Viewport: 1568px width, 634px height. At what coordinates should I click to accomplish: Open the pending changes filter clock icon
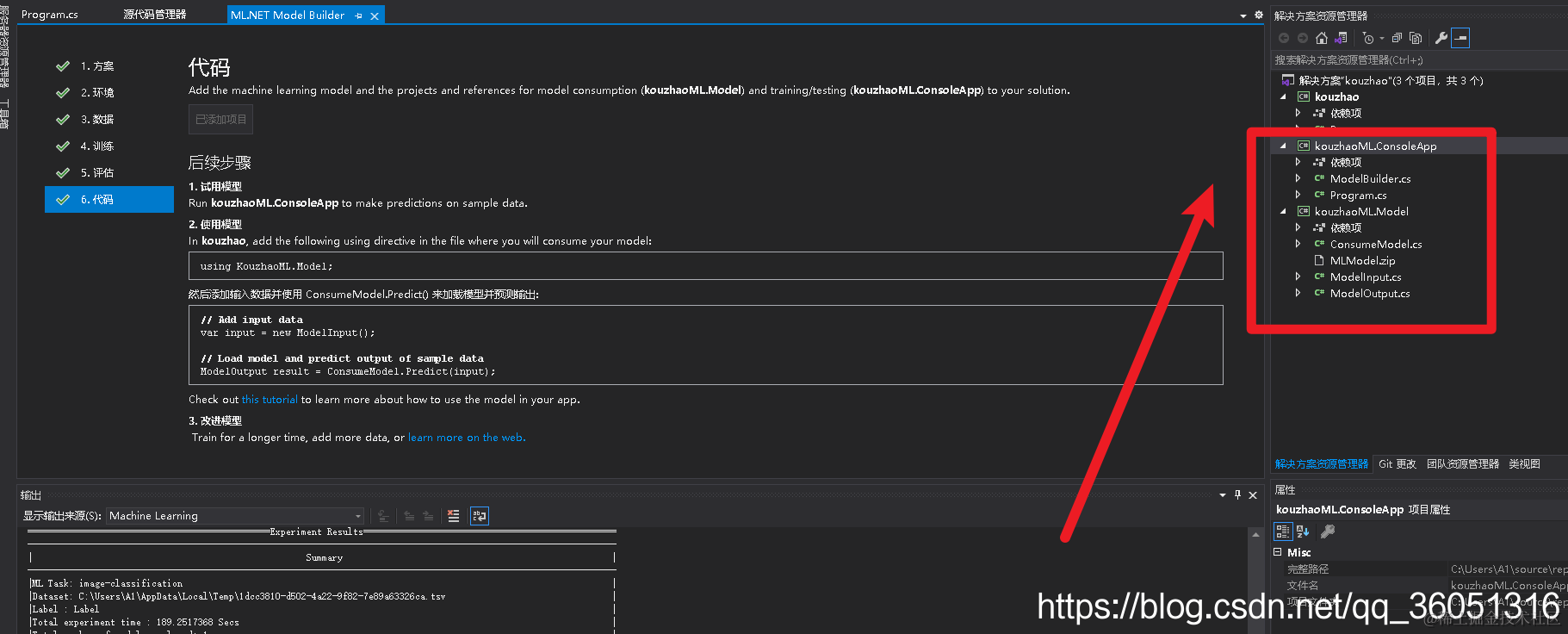pos(1368,38)
